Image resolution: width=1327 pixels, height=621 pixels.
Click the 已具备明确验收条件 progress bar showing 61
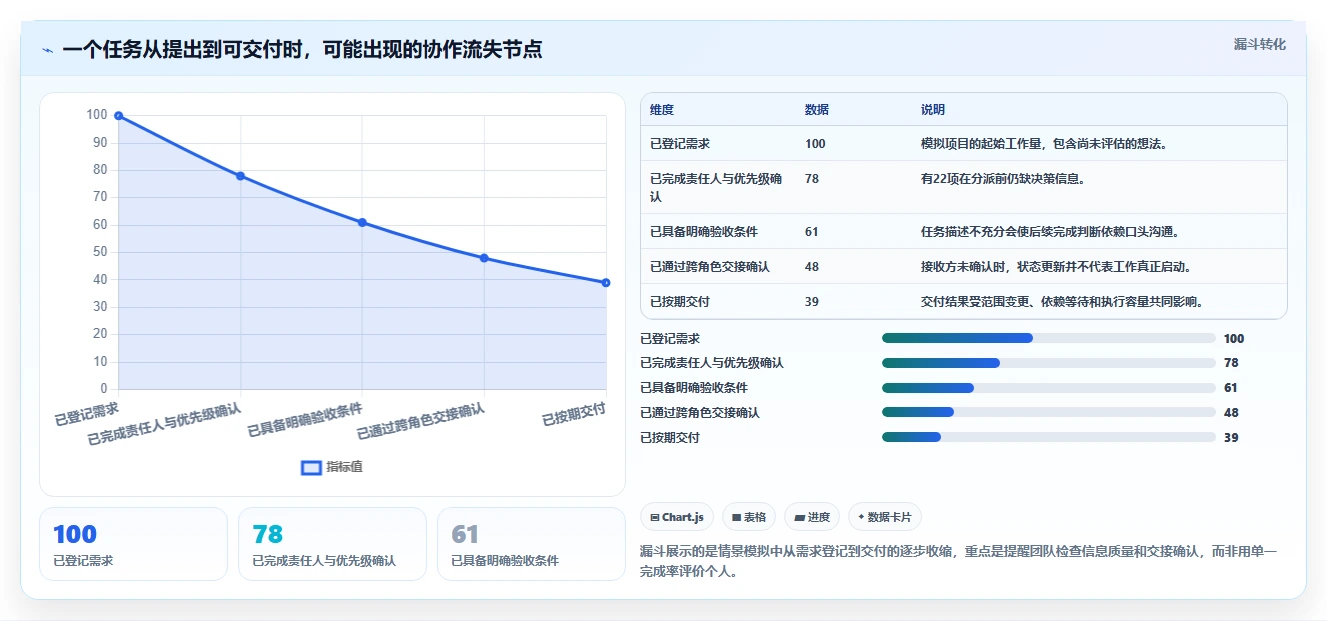[1049, 388]
